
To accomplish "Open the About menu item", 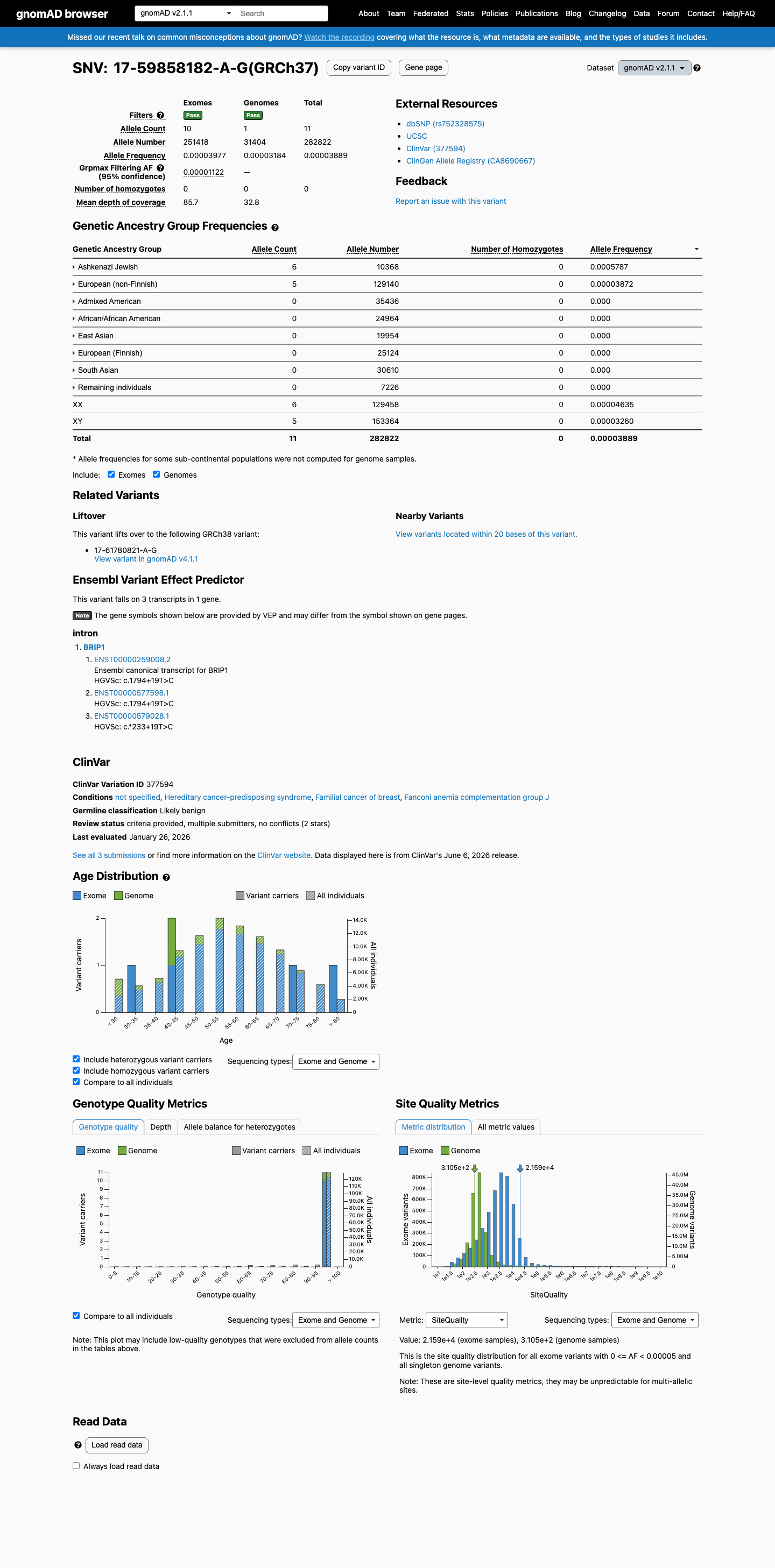I will pos(368,13).
